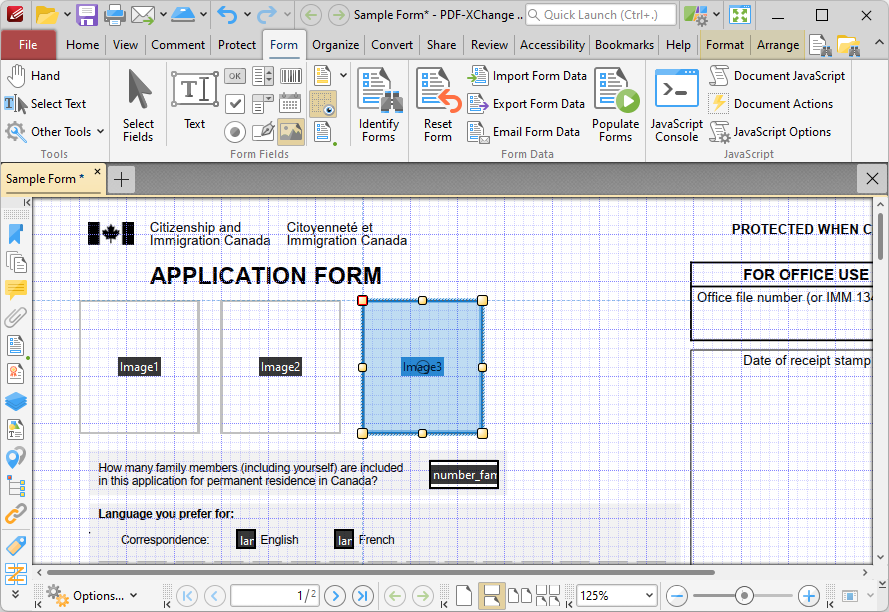The image size is (889, 612).
Task: Open Document Actions
Action: [x=771, y=104]
